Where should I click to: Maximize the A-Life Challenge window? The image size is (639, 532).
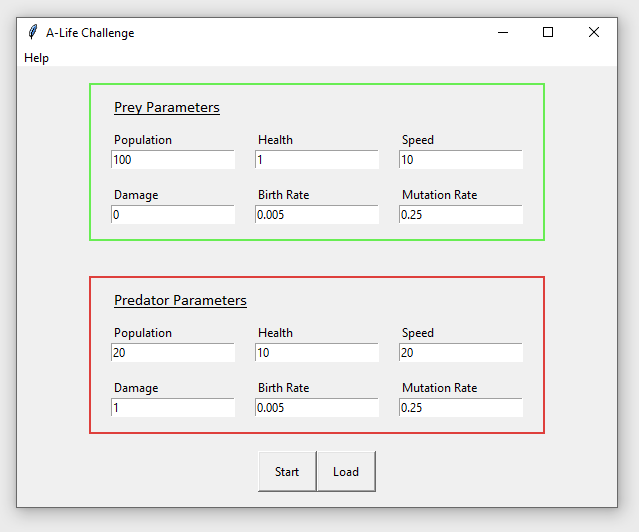(548, 32)
